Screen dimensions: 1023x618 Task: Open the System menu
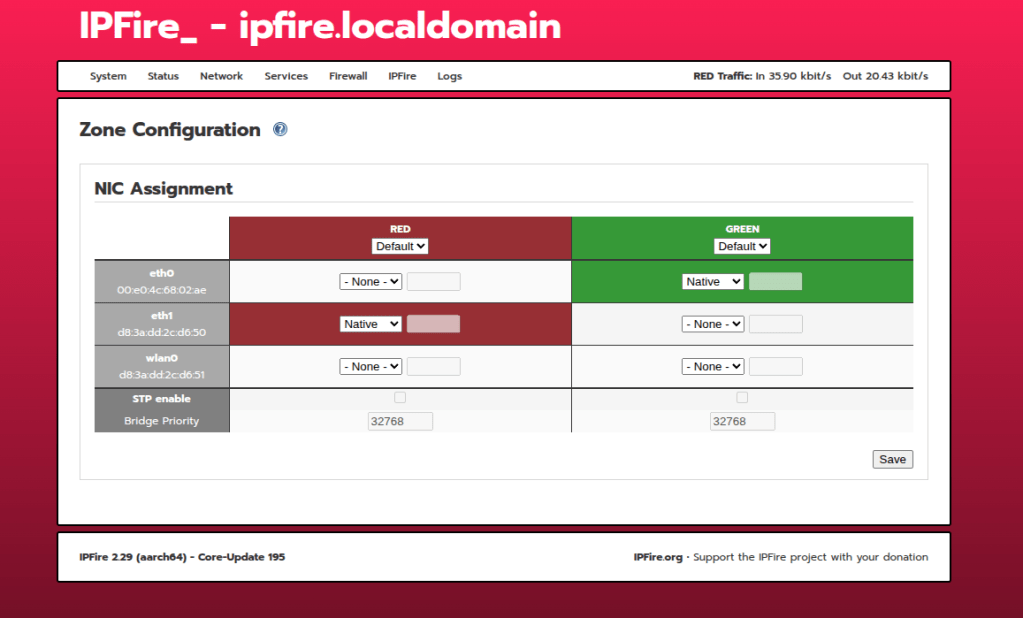click(108, 76)
